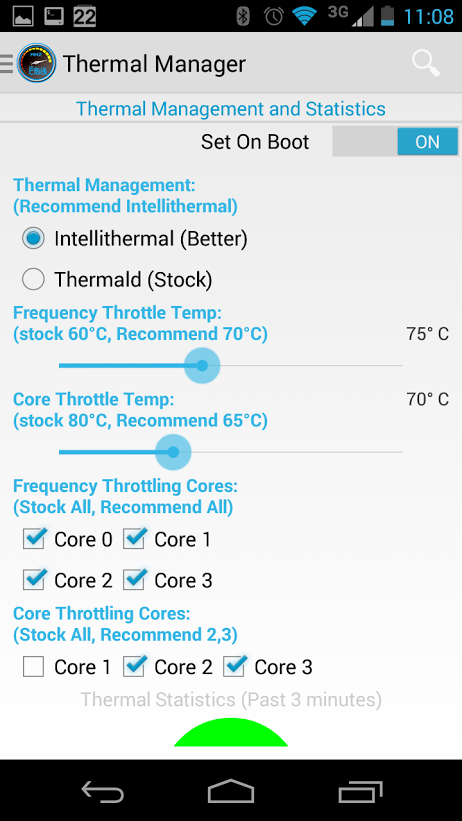This screenshot has height=821, width=462.
Task: Click the Core Throttle Temp slider handle
Action: click(x=173, y=452)
